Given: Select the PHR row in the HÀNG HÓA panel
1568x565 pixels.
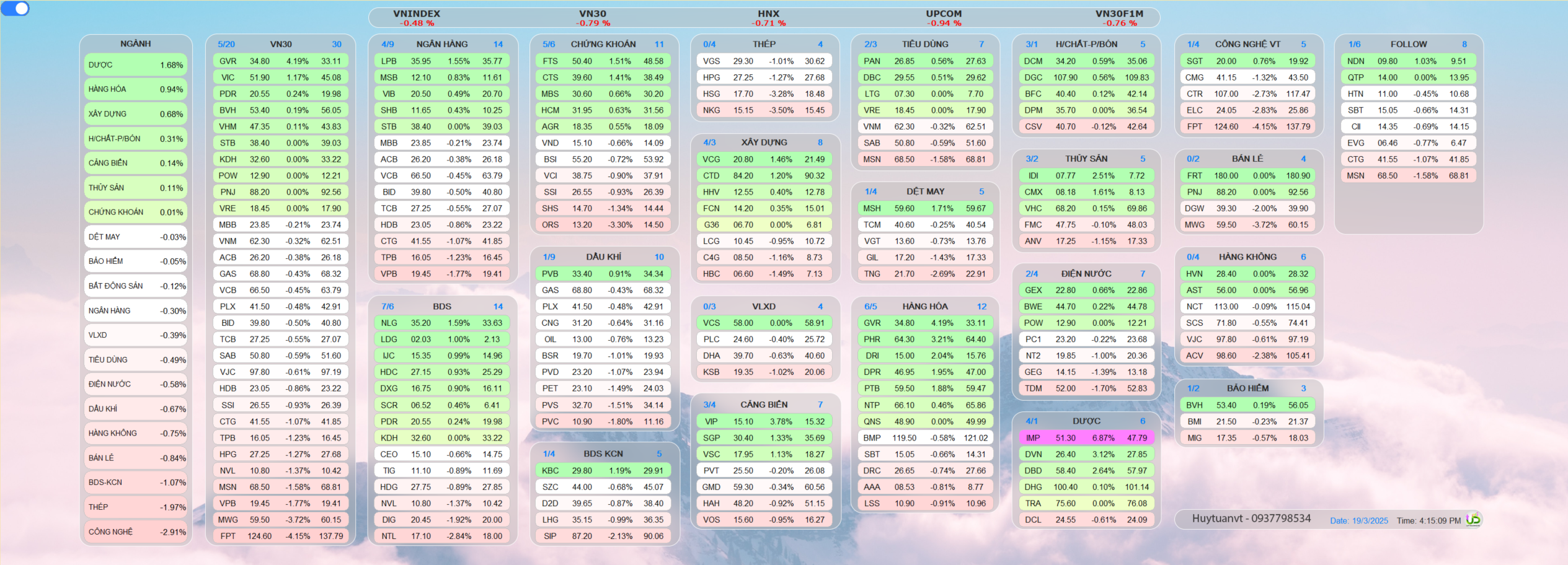Looking at the screenshot, I should 924,339.
